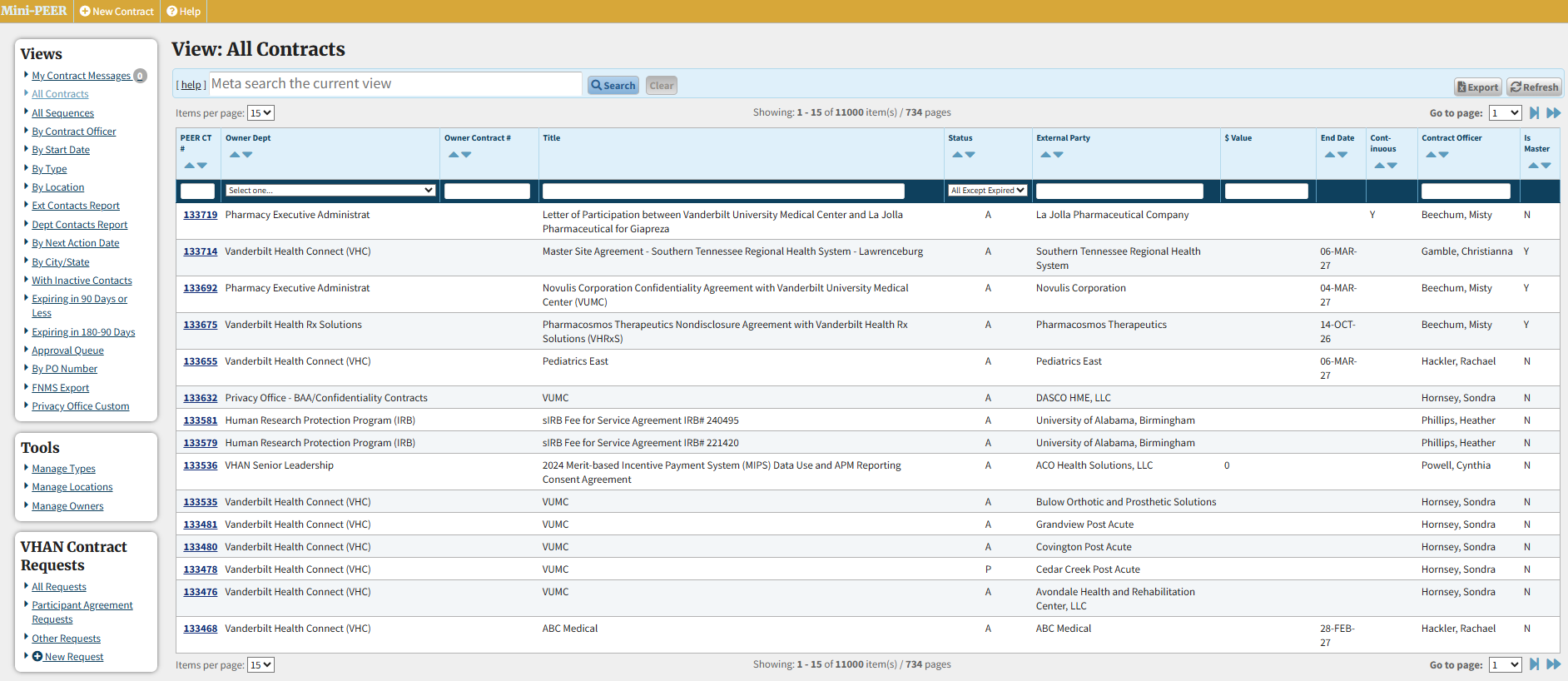
Task: Open the meta search help link
Action: (x=191, y=85)
